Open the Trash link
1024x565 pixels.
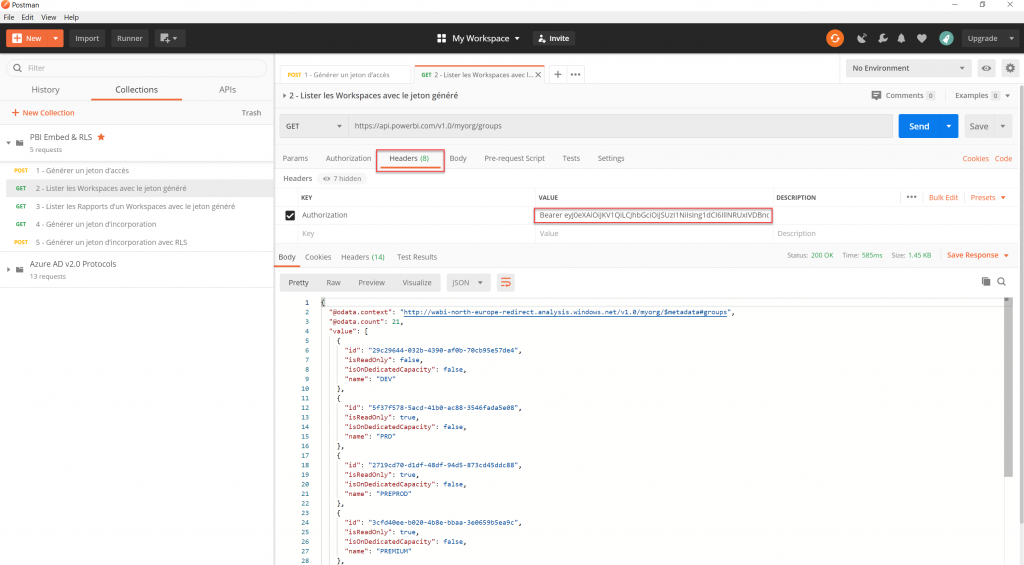click(251, 113)
